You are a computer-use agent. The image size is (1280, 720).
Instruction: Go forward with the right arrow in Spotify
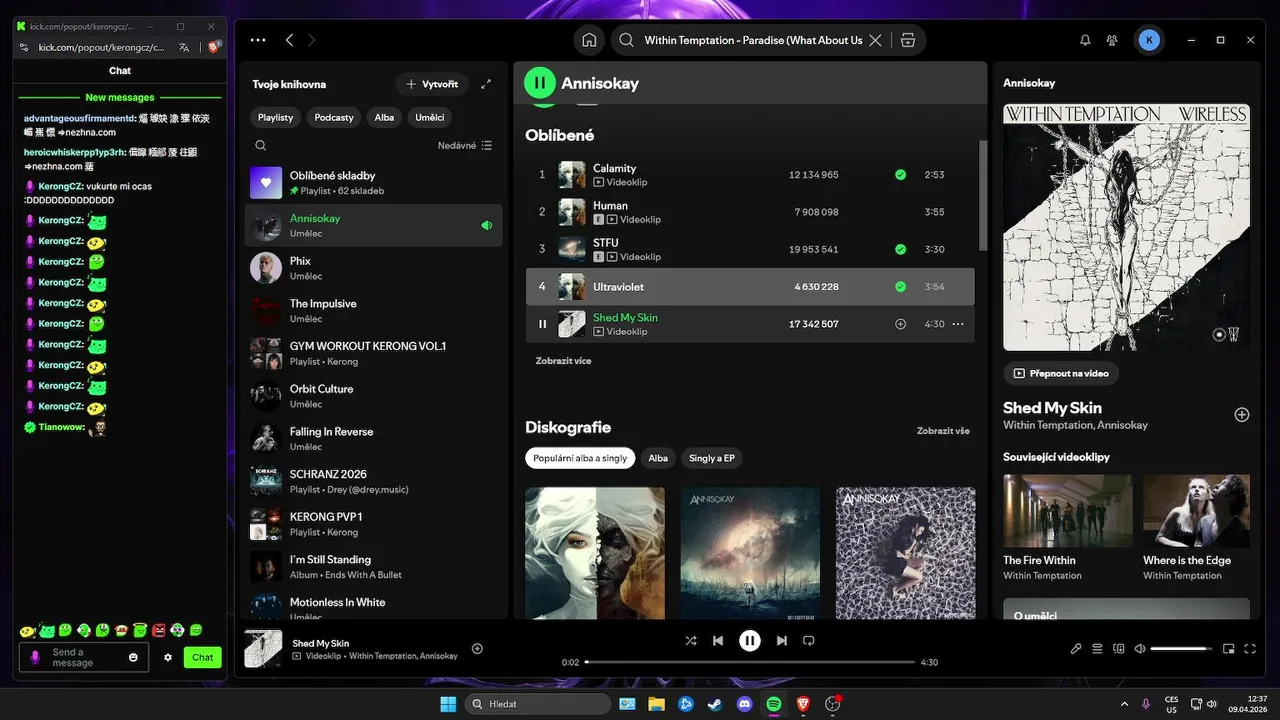pos(312,40)
